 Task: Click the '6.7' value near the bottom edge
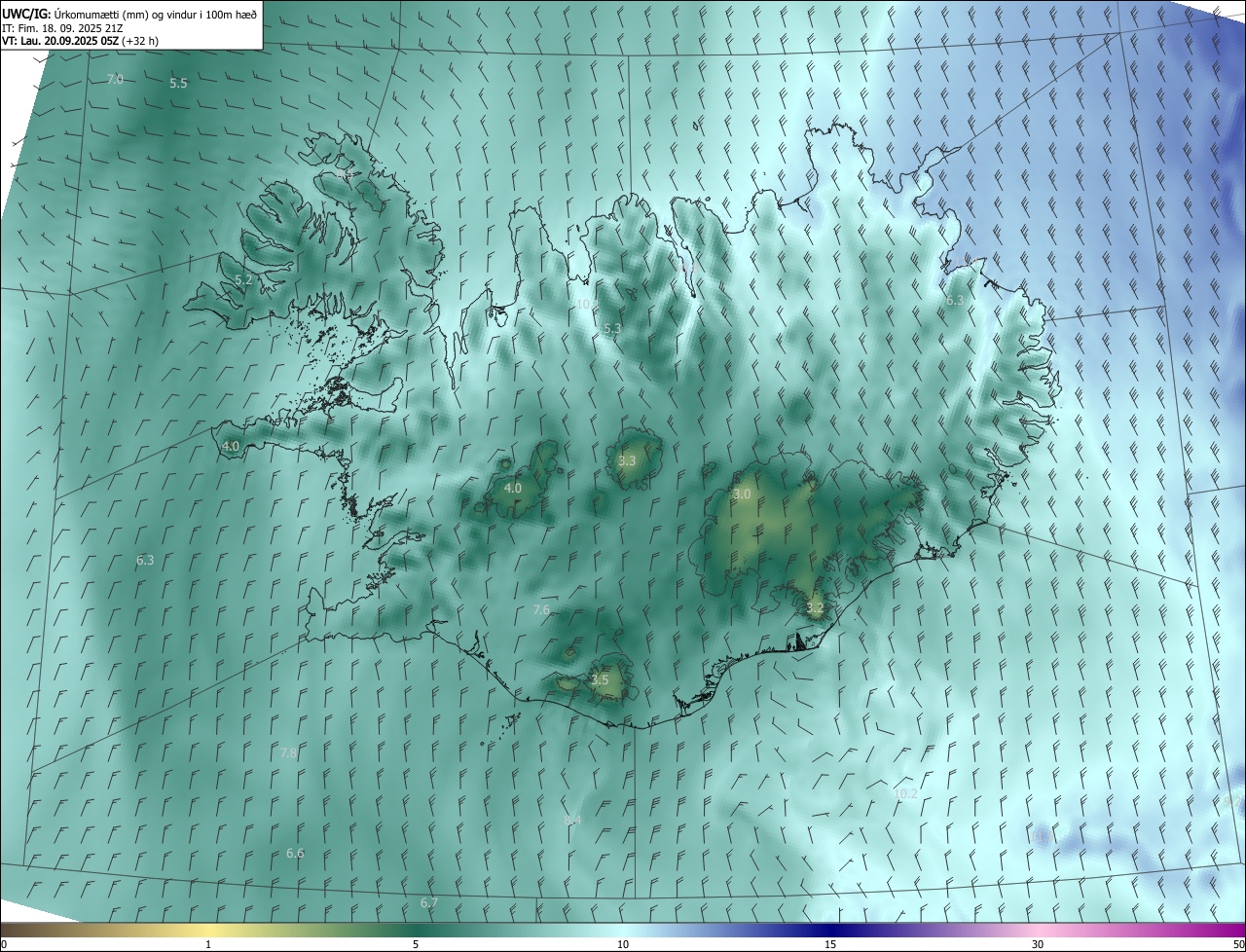point(429,903)
